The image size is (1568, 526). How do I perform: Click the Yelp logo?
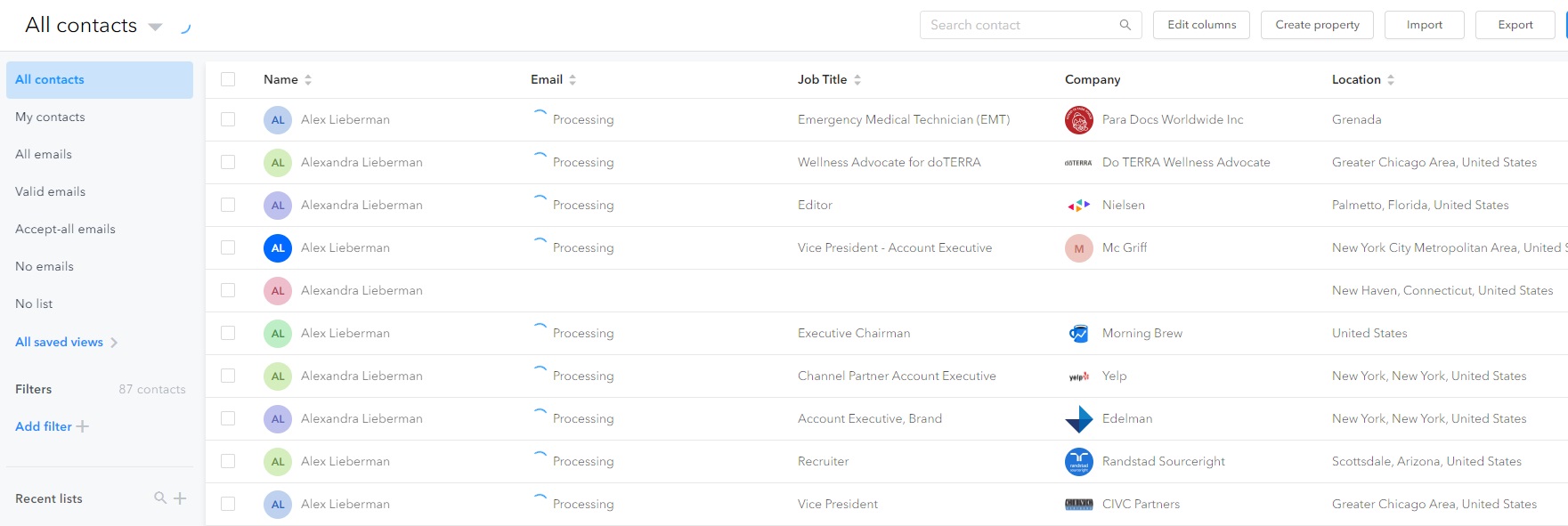click(1079, 376)
